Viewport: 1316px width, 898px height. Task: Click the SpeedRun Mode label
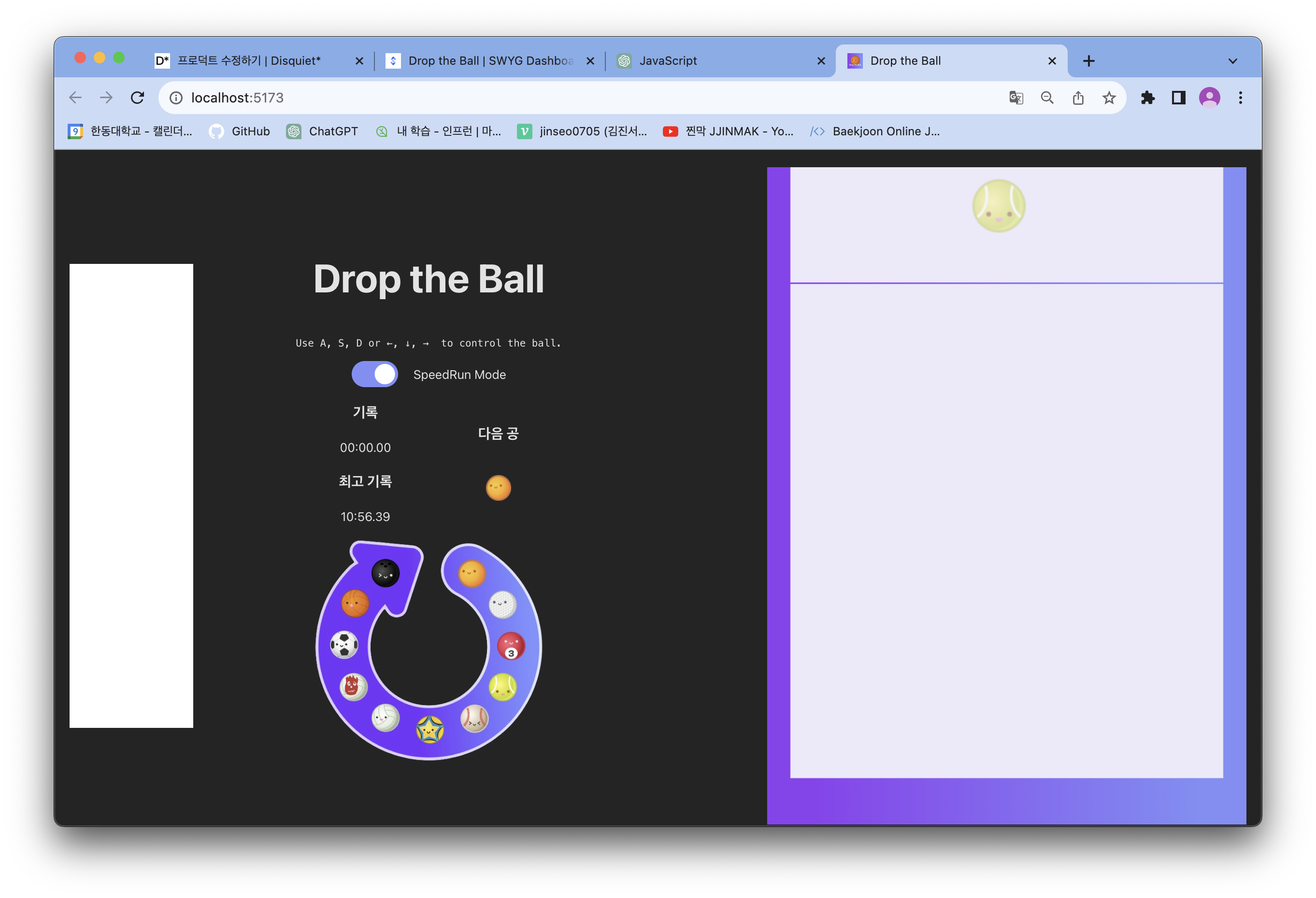coord(459,375)
